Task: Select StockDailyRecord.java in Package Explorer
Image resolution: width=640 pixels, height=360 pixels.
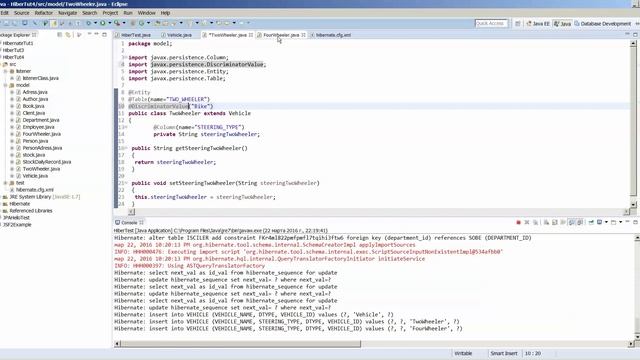Action: 47,162
